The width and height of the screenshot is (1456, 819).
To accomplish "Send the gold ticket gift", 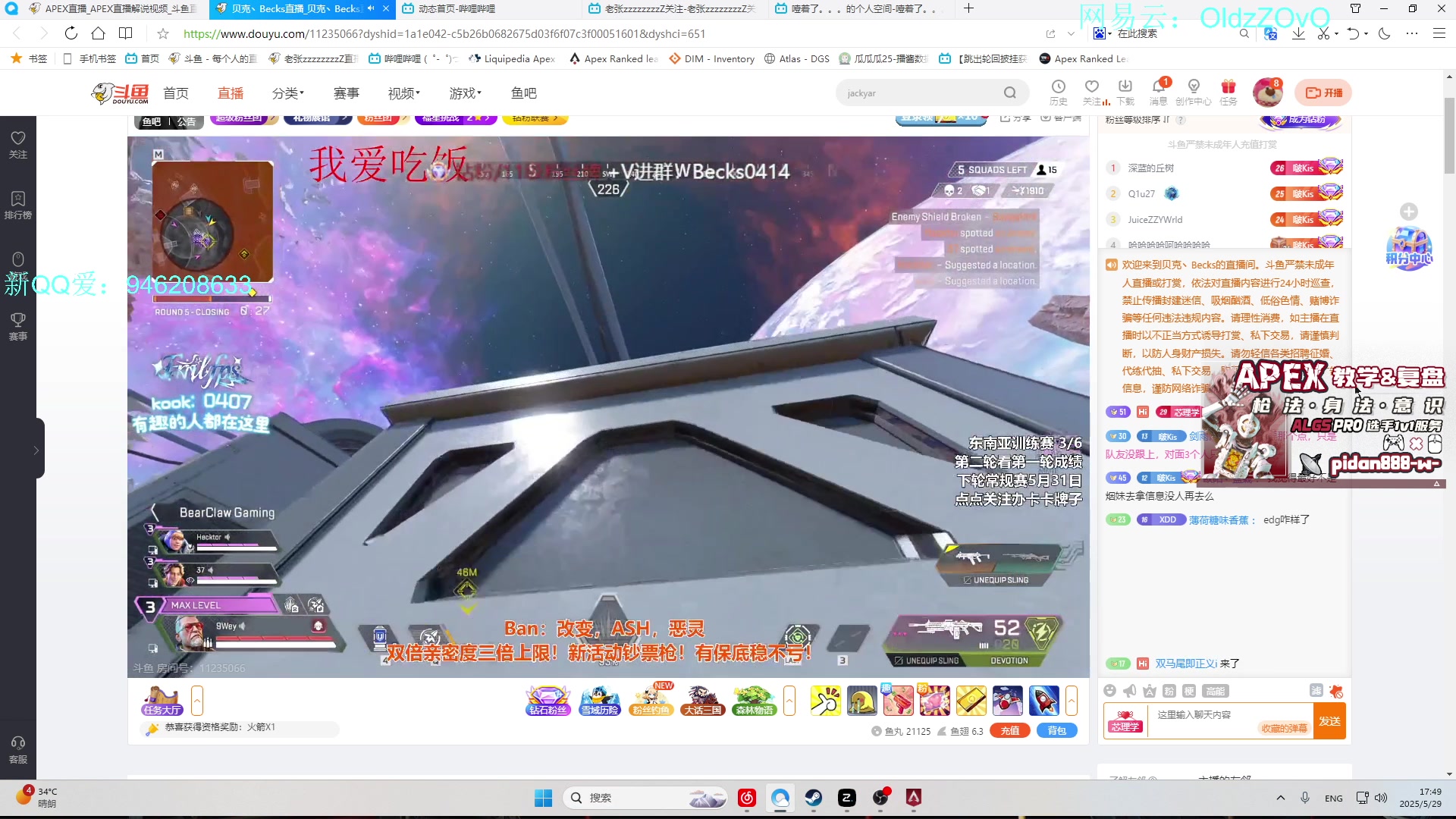I will pyautogui.click(x=971, y=701).
